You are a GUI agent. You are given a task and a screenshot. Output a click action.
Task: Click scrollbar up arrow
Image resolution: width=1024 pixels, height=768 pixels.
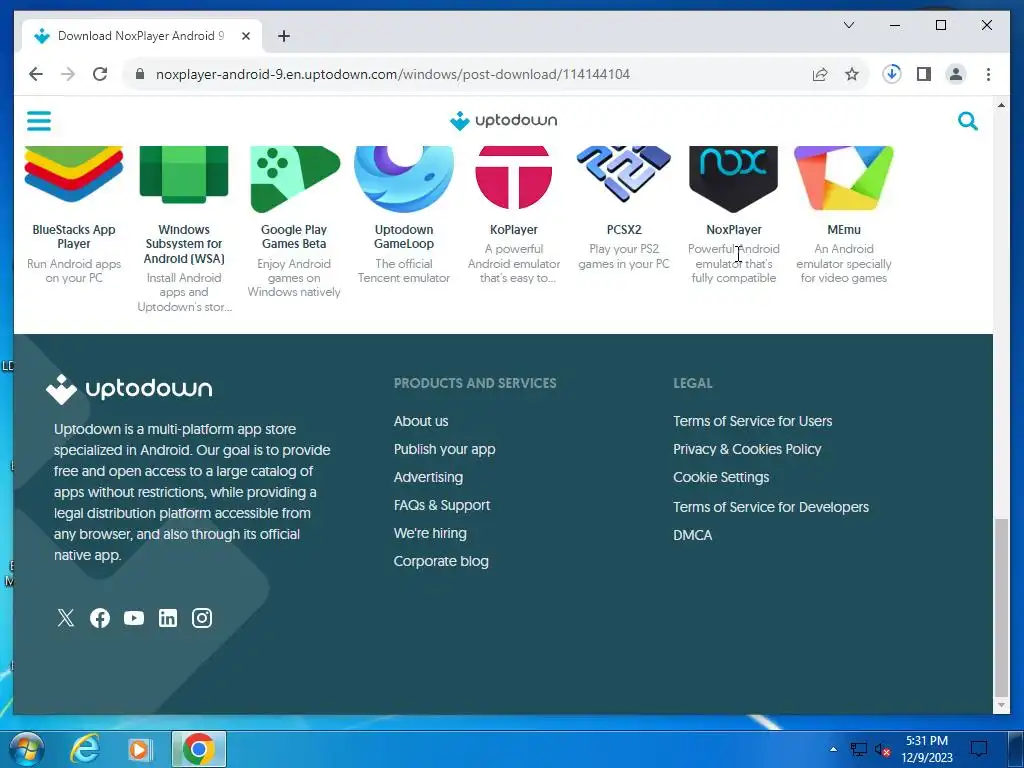[x=1000, y=105]
